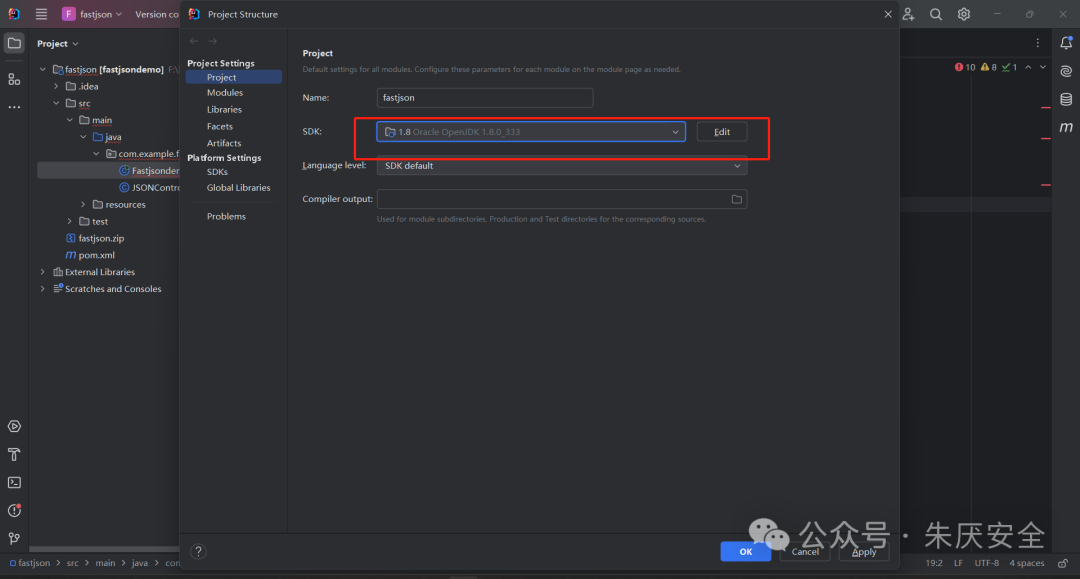Open the fastjson project switcher dropdown
This screenshot has height=579, width=1080.
tap(92, 14)
